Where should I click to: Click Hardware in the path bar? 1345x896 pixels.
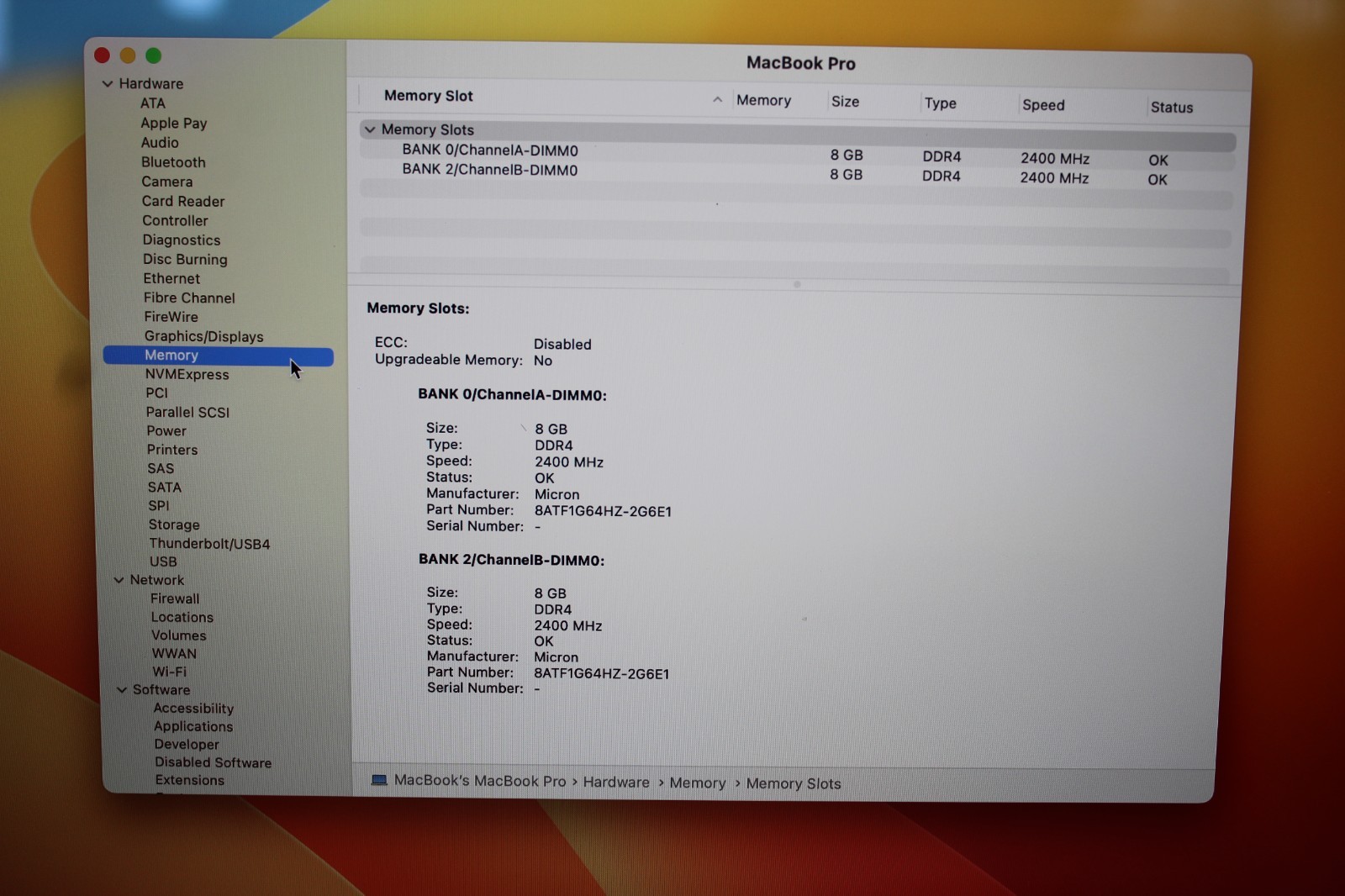point(616,782)
